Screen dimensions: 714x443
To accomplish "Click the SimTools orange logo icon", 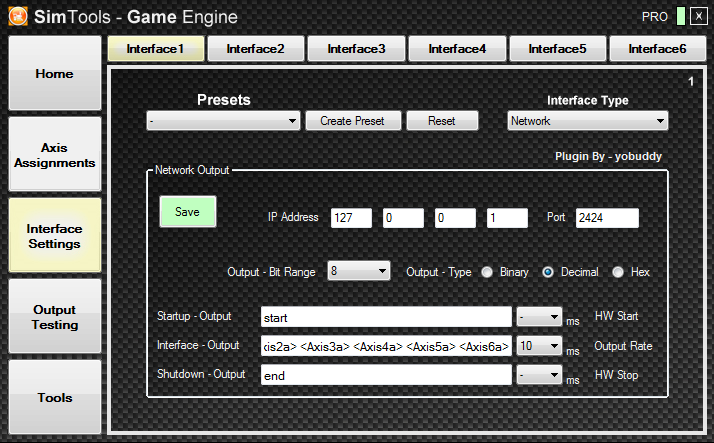I will click(x=18, y=16).
